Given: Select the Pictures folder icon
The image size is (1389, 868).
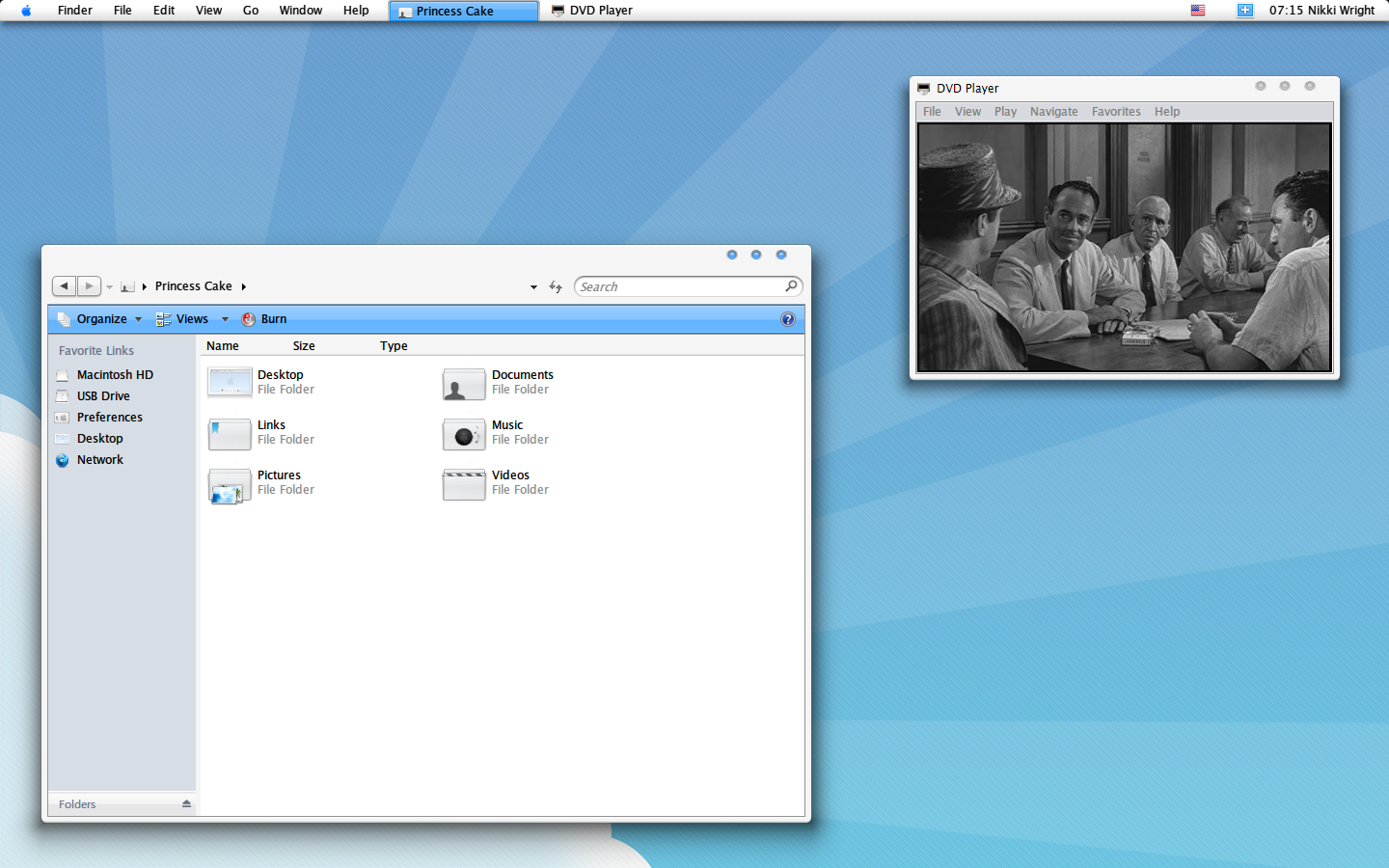Looking at the screenshot, I should (230, 486).
